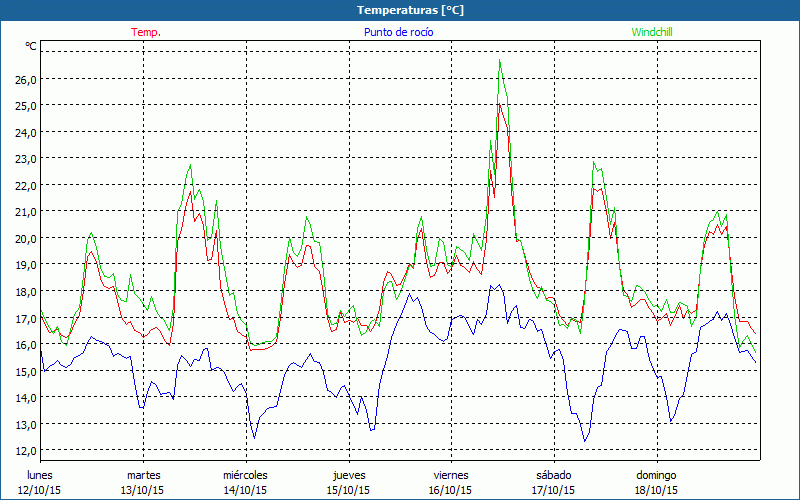Click the 16/10/15 date label
The width and height of the screenshot is (800, 500).
[451, 490]
